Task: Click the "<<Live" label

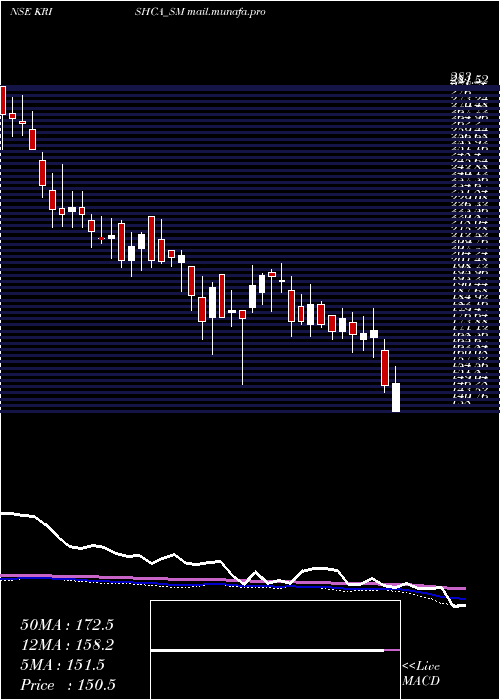Action: point(421,667)
